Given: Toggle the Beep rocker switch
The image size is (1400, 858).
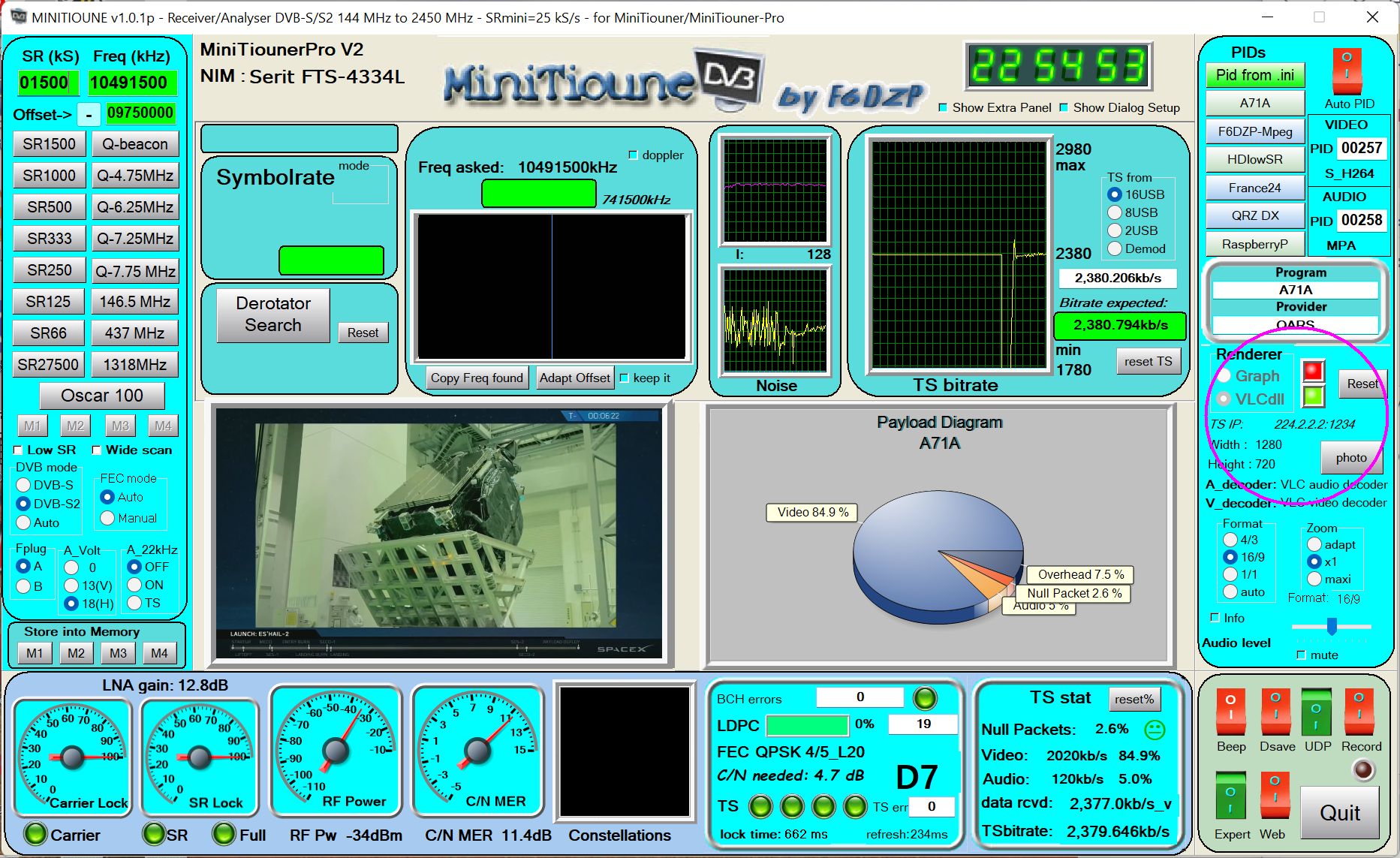Looking at the screenshot, I should click(x=1230, y=712).
